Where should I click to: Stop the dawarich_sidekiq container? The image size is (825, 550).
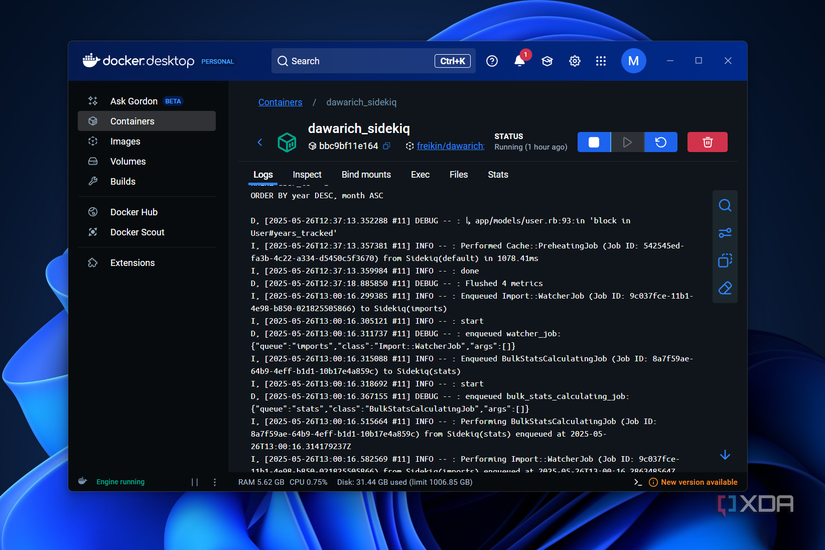[x=594, y=142]
